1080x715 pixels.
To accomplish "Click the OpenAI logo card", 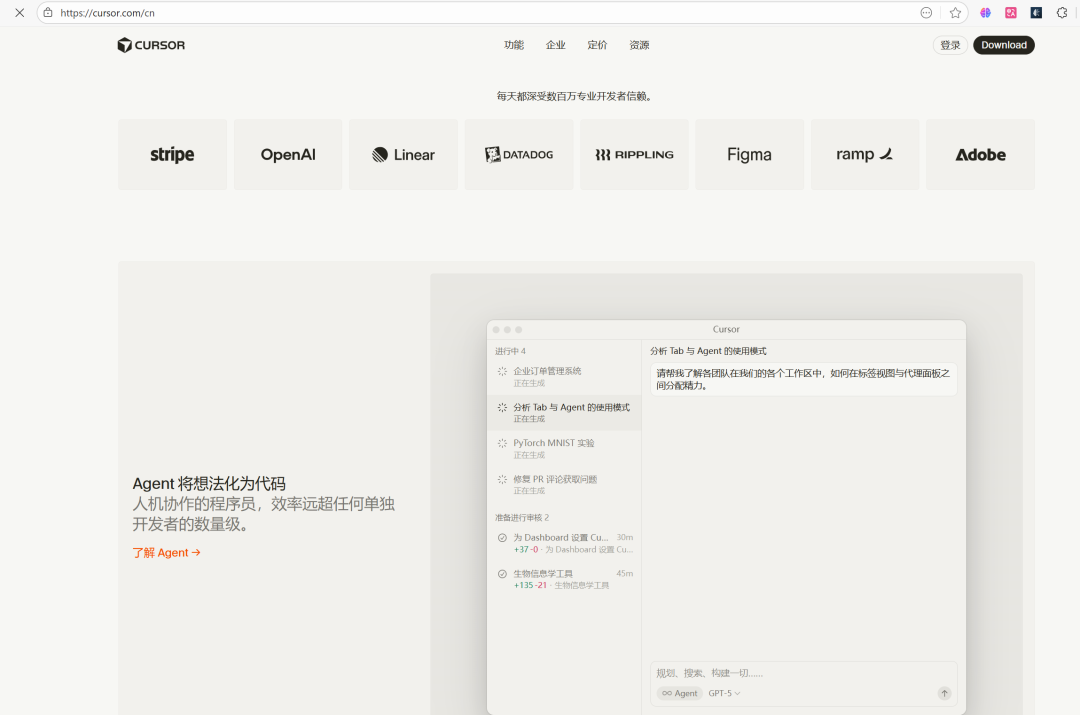I will point(288,154).
